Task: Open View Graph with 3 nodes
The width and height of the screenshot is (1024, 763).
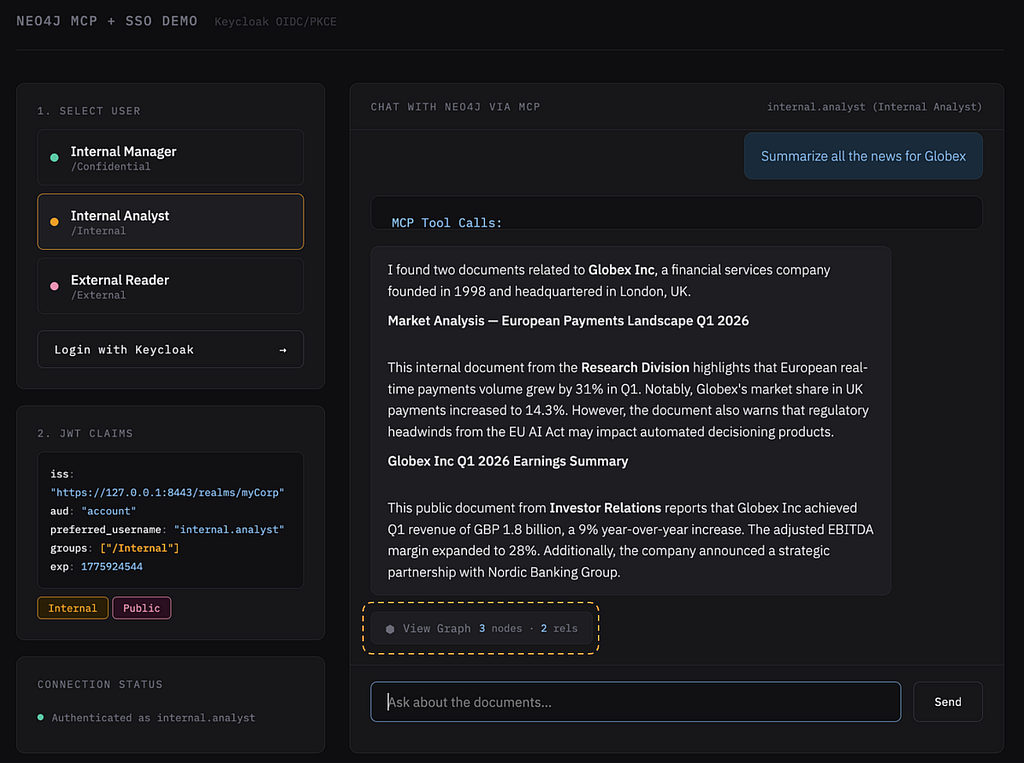Action: pyautogui.click(x=481, y=628)
